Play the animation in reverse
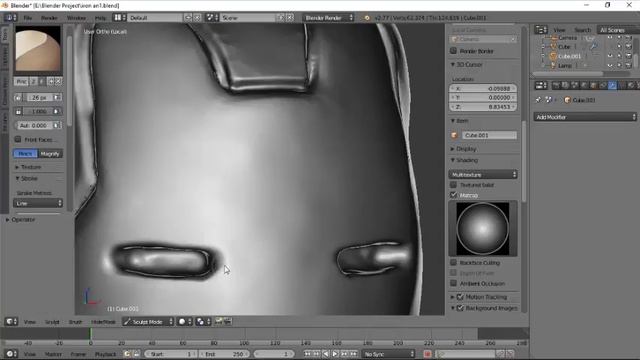Viewport: 640px width, 360px height. click(326, 354)
